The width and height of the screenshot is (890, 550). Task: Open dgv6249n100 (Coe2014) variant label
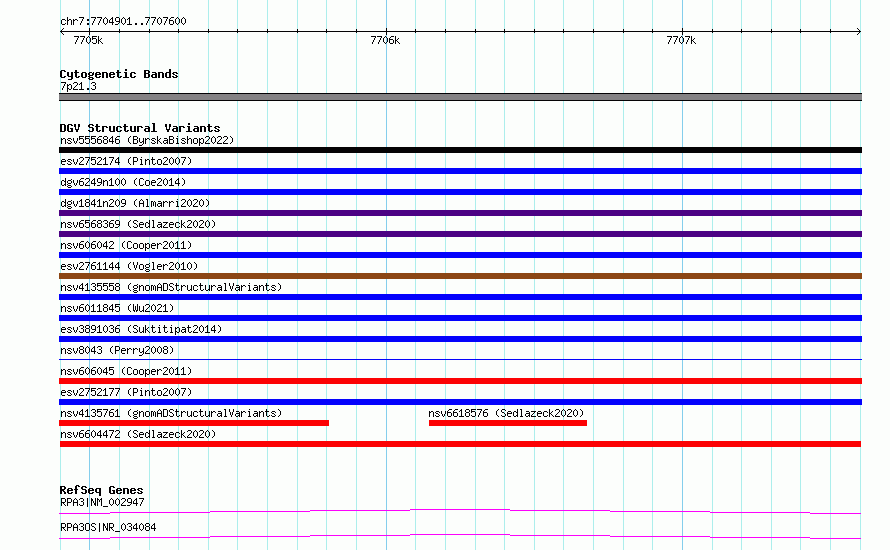(123, 182)
